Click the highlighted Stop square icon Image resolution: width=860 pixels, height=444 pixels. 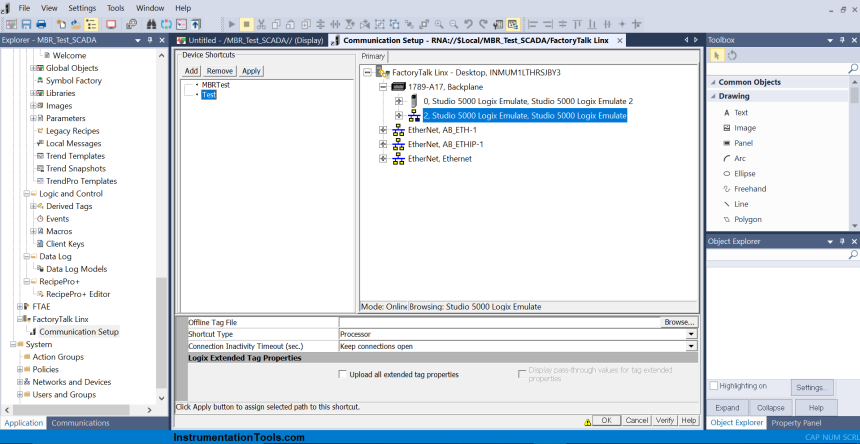point(247,24)
